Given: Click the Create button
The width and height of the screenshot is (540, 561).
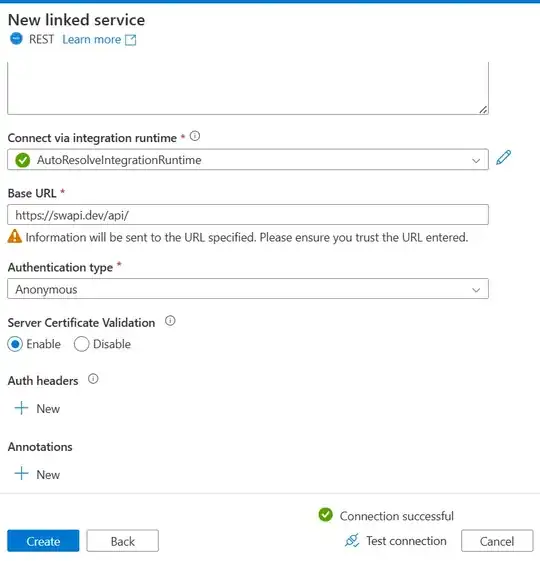Looking at the screenshot, I should (x=43, y=541).
